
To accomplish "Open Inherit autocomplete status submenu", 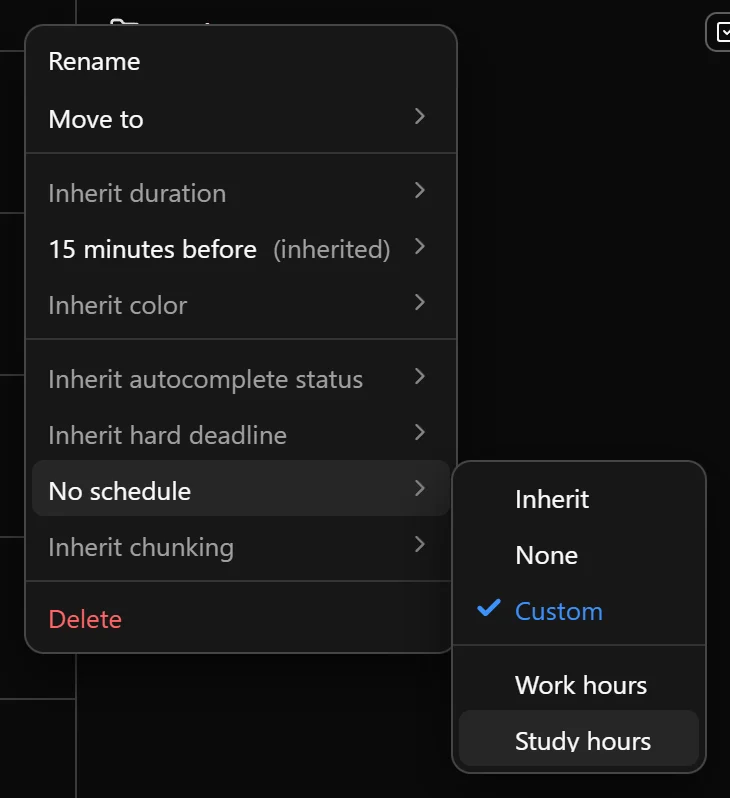I will pos(240,379).
